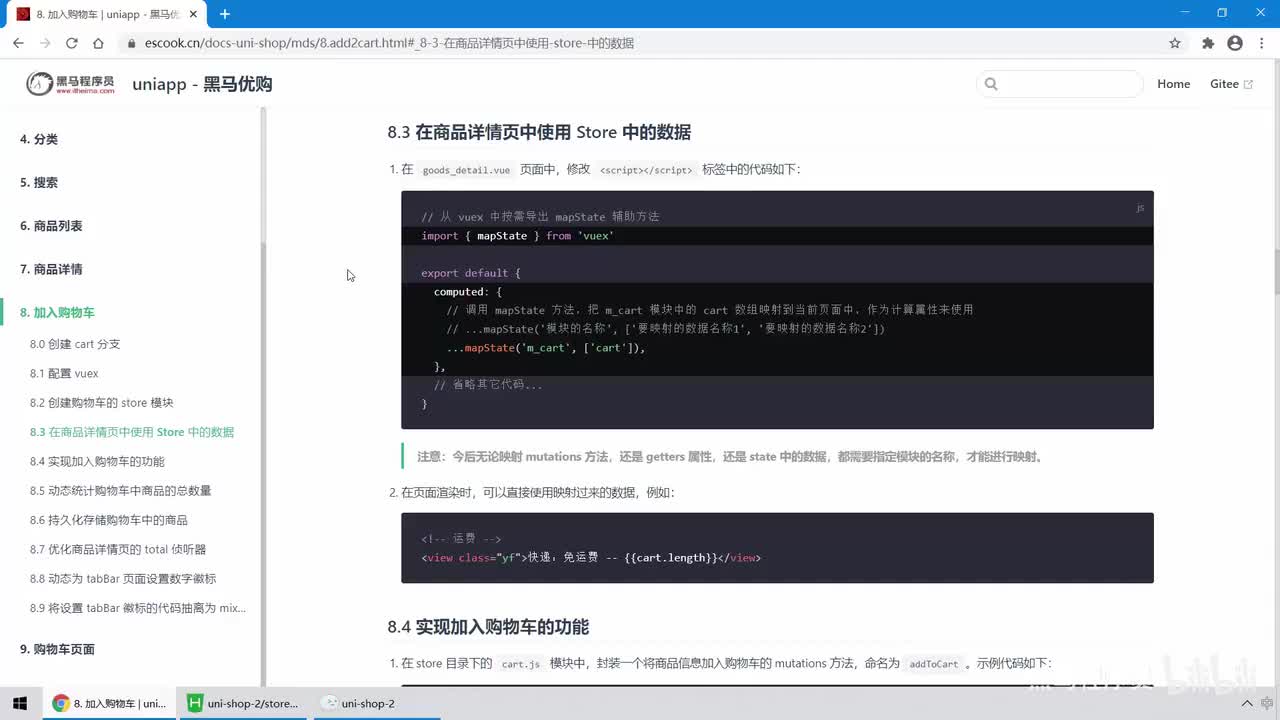
Task: Go to 8.7 优化商品详情页的 total 侦听器
Action: click(x=118, y=549)
